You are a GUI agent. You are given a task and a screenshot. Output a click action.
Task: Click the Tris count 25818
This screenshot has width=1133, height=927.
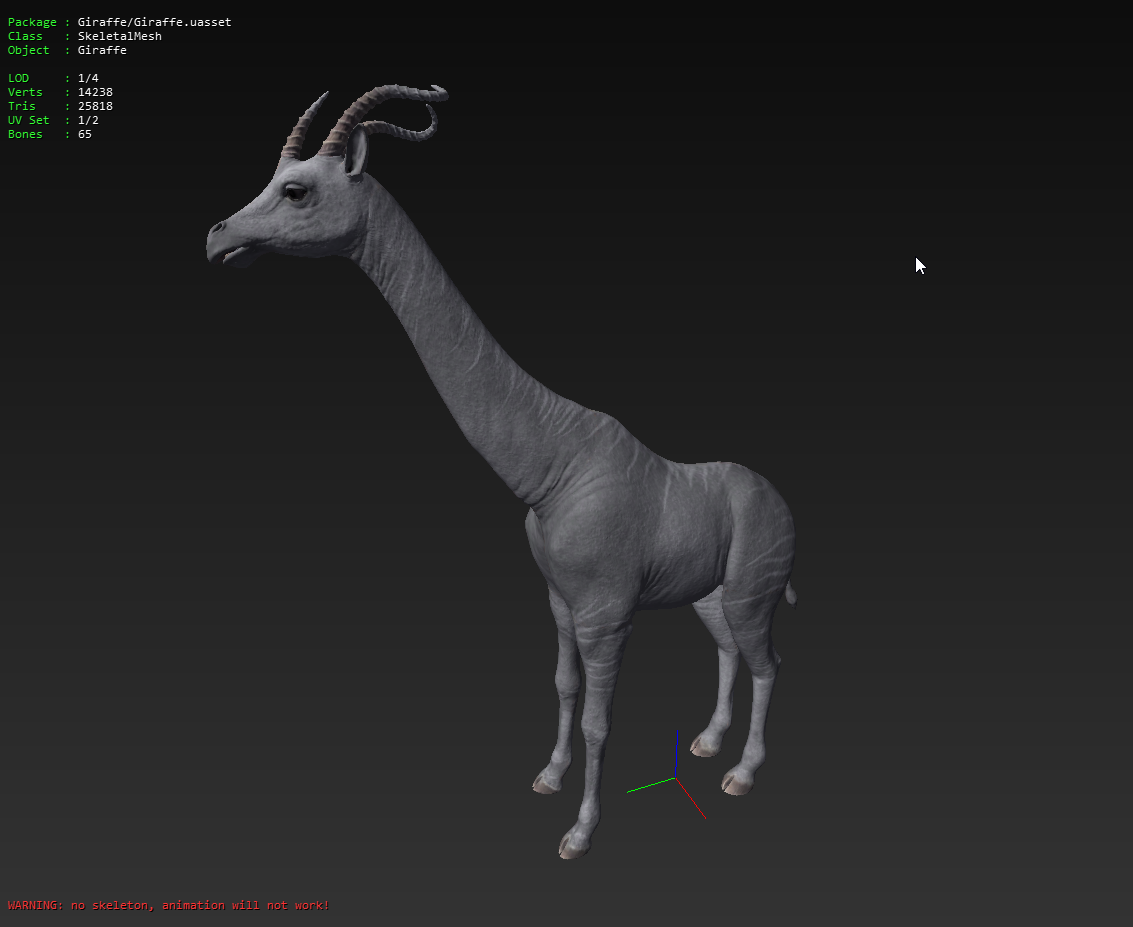[95, 106]
